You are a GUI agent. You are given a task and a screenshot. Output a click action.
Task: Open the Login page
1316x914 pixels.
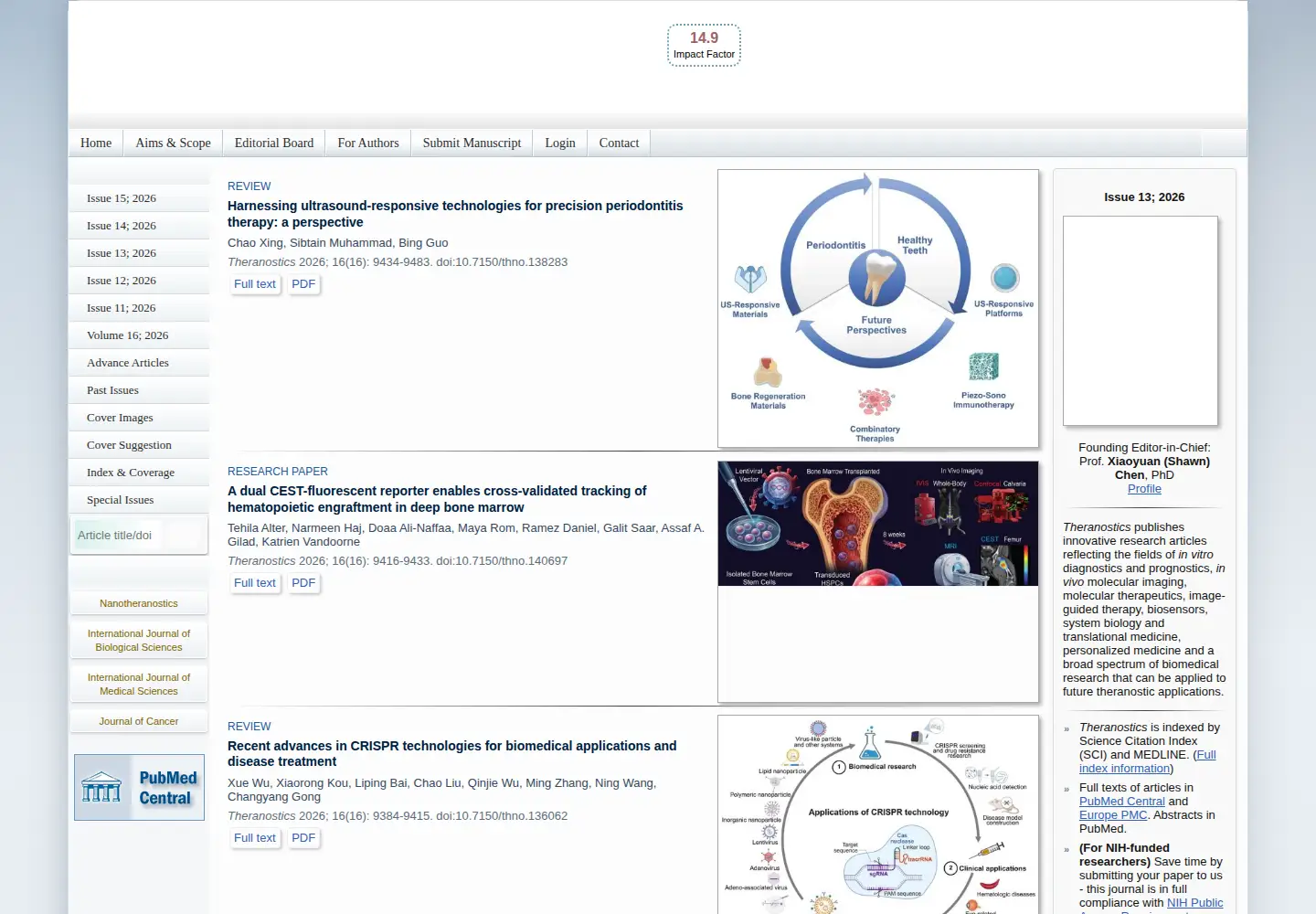click(x=560, y=143)
